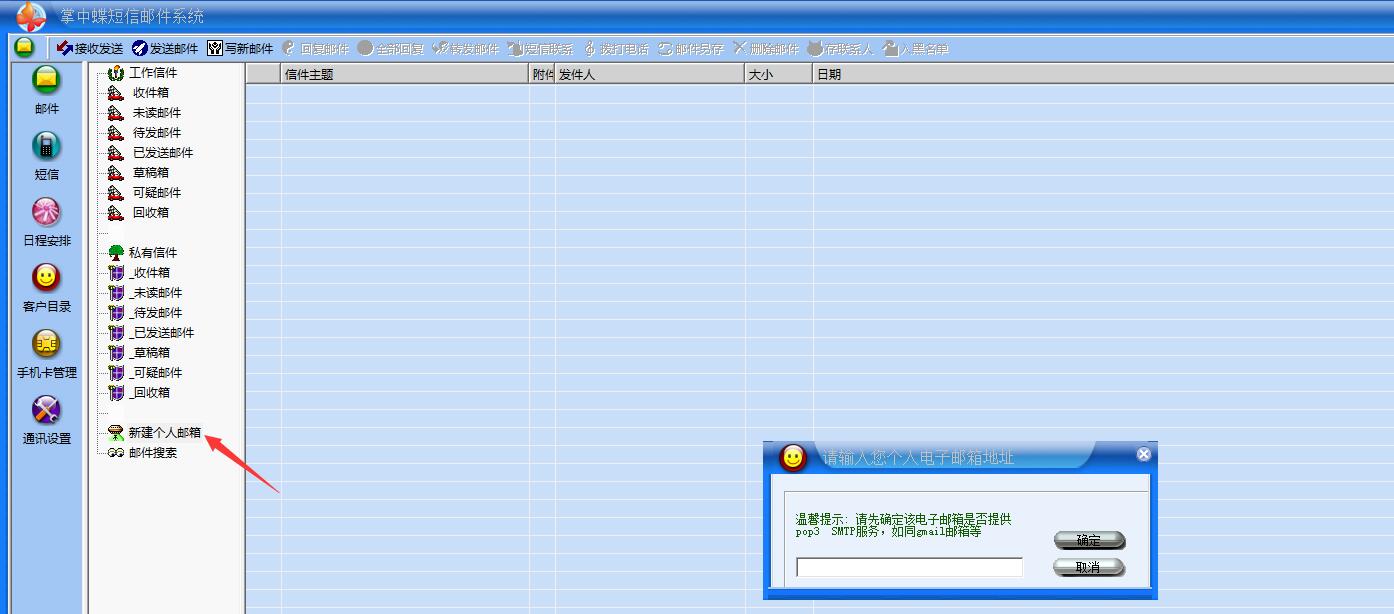
Task: Open the 客户目录 customer directory icon
Action: tap(46, 278)
